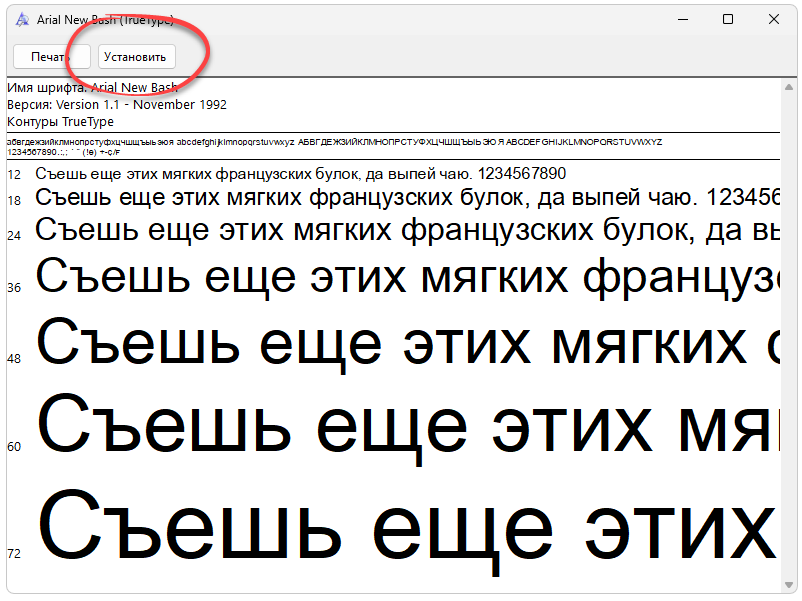Image resolution: width=802 pixels, height=601 pixels.
Task: Click the 24-point sample sentence
Action: coord(408,230)
